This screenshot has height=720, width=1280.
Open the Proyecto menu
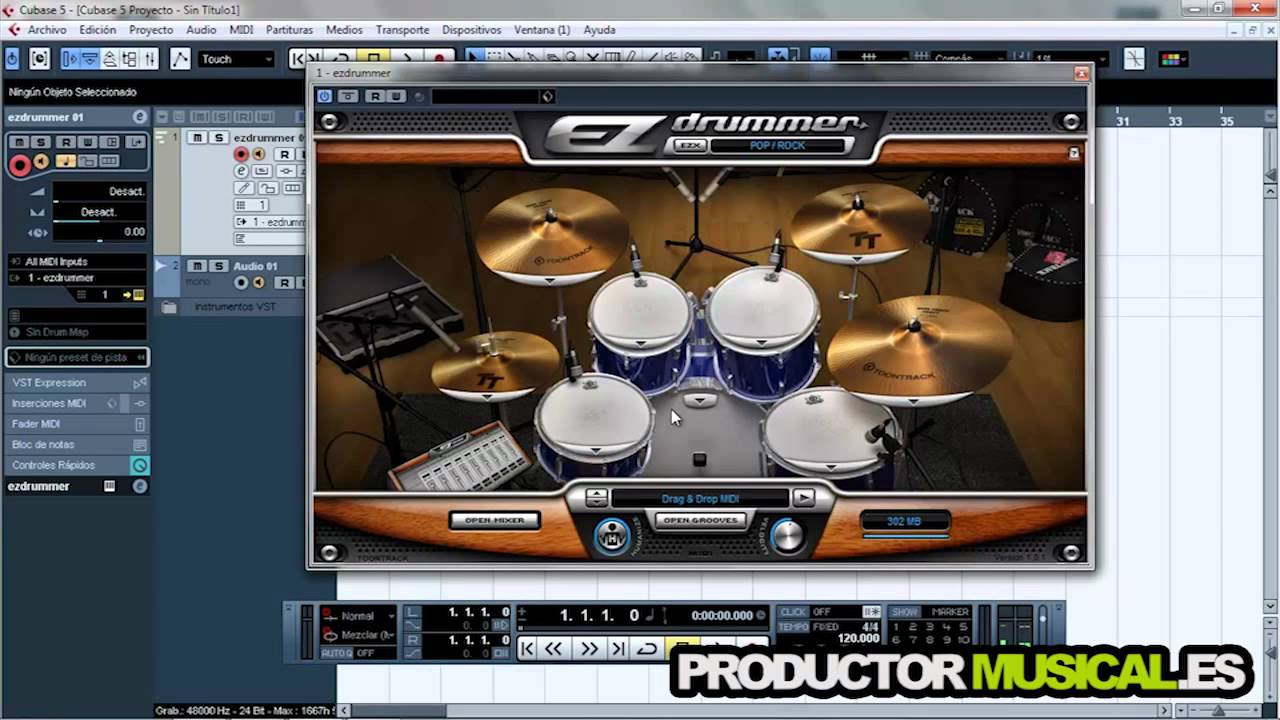[x=151, y=30]
